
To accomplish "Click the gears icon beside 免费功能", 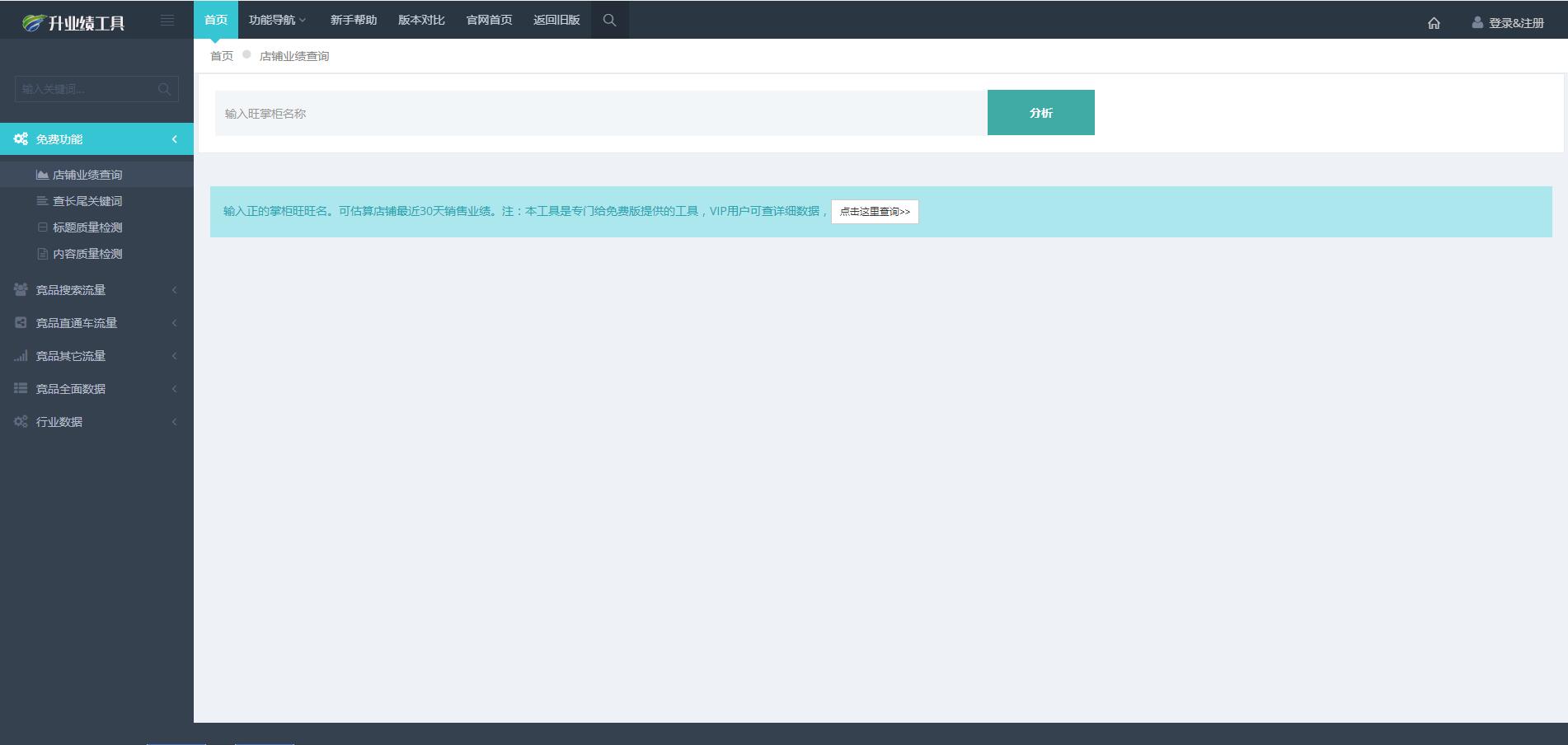I will (21, 139).
